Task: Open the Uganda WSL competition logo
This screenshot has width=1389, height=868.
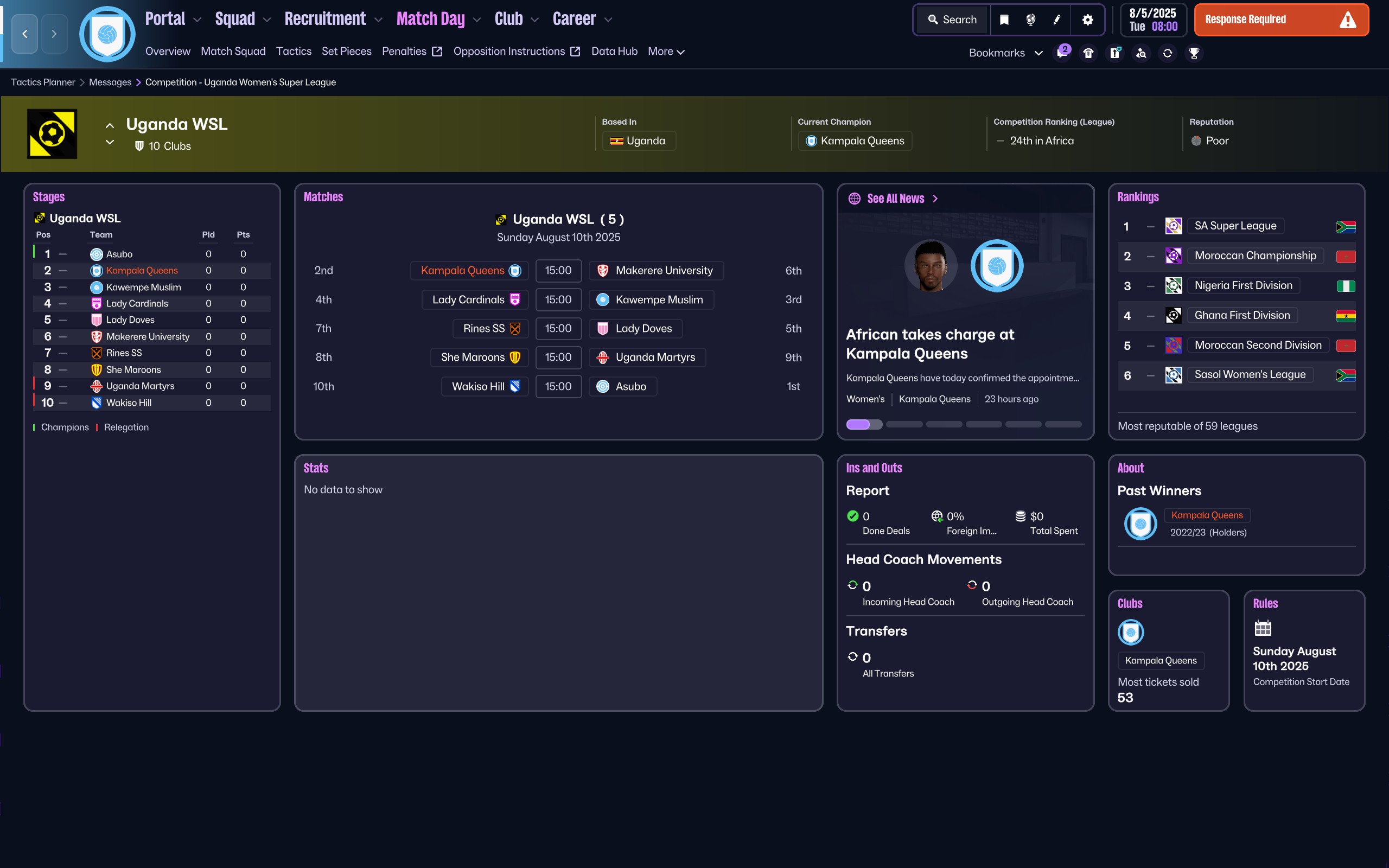Action: pyautogui.click(x=52, y=134)
